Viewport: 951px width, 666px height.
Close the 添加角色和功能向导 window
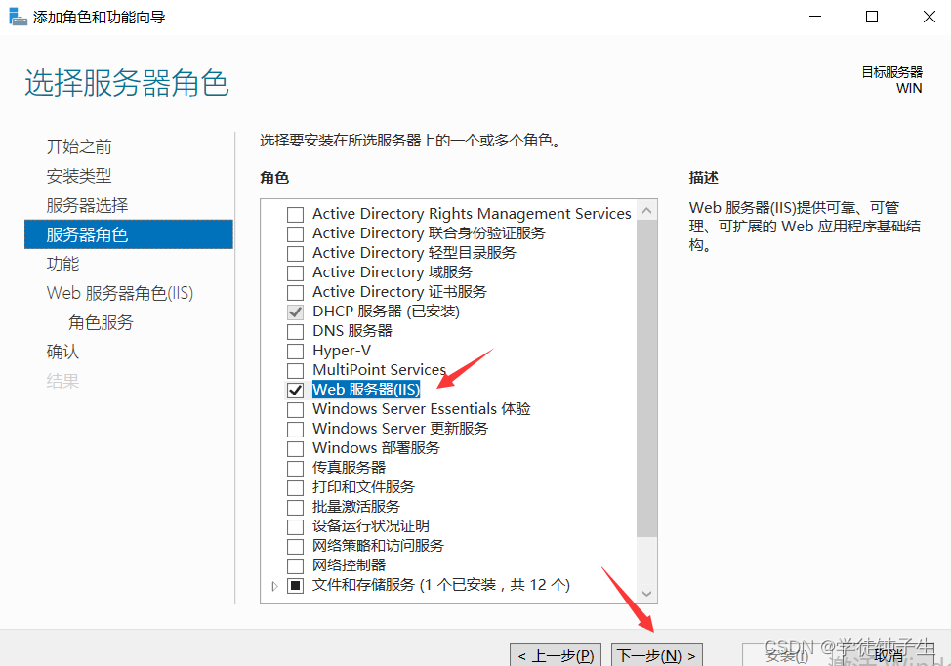coord(929,17)
